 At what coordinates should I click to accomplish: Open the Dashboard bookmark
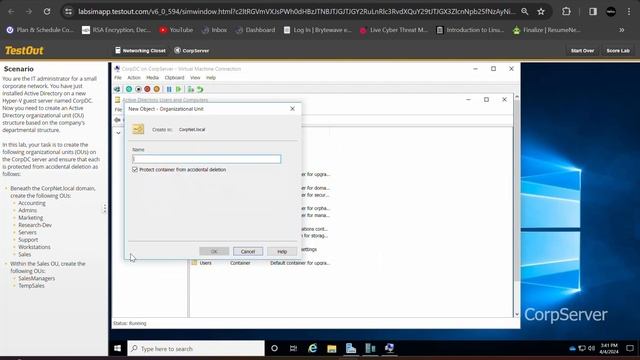pyautogui.click(x=255, y=30)
